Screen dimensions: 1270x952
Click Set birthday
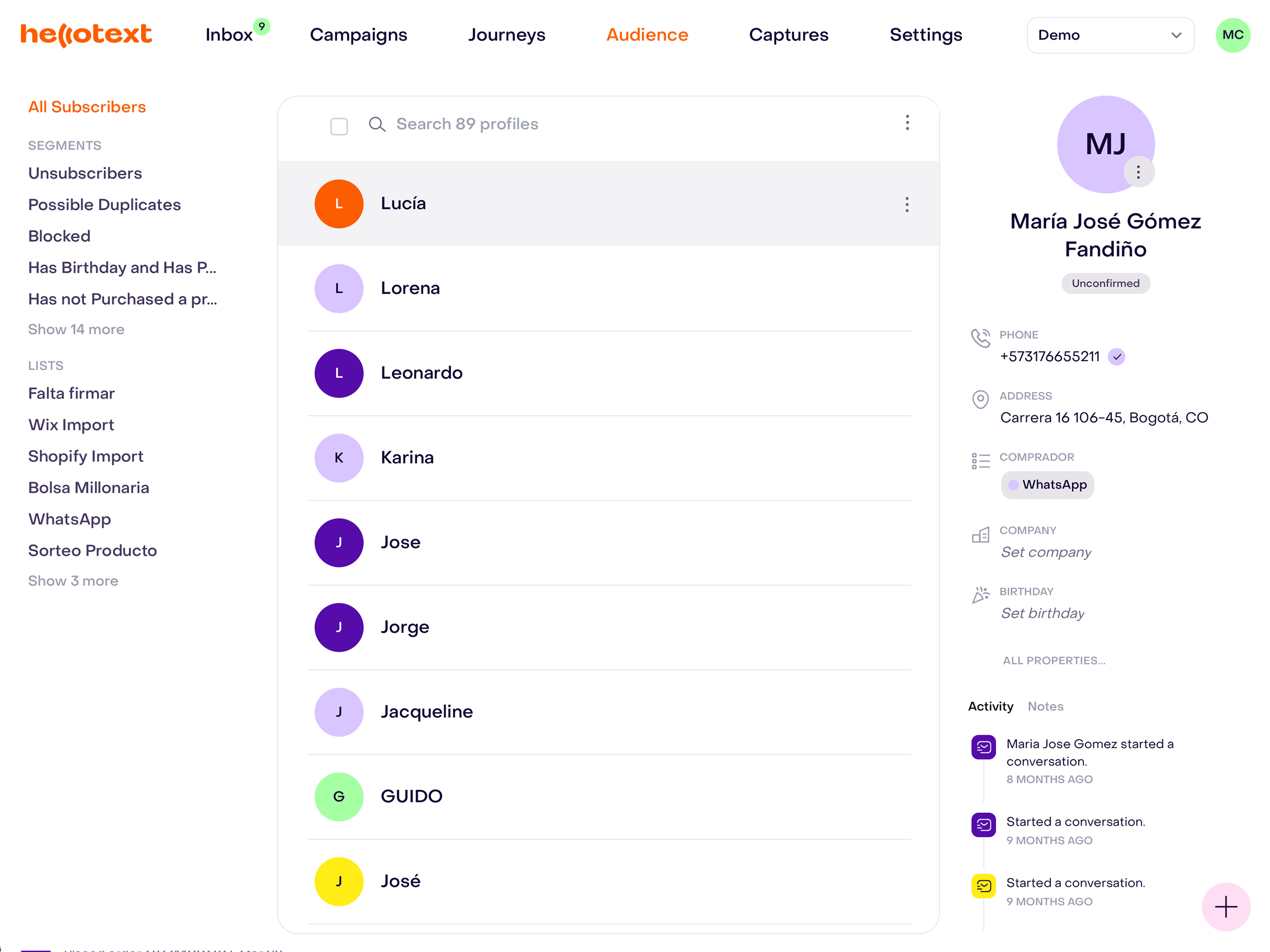[x=1043, y=613]
